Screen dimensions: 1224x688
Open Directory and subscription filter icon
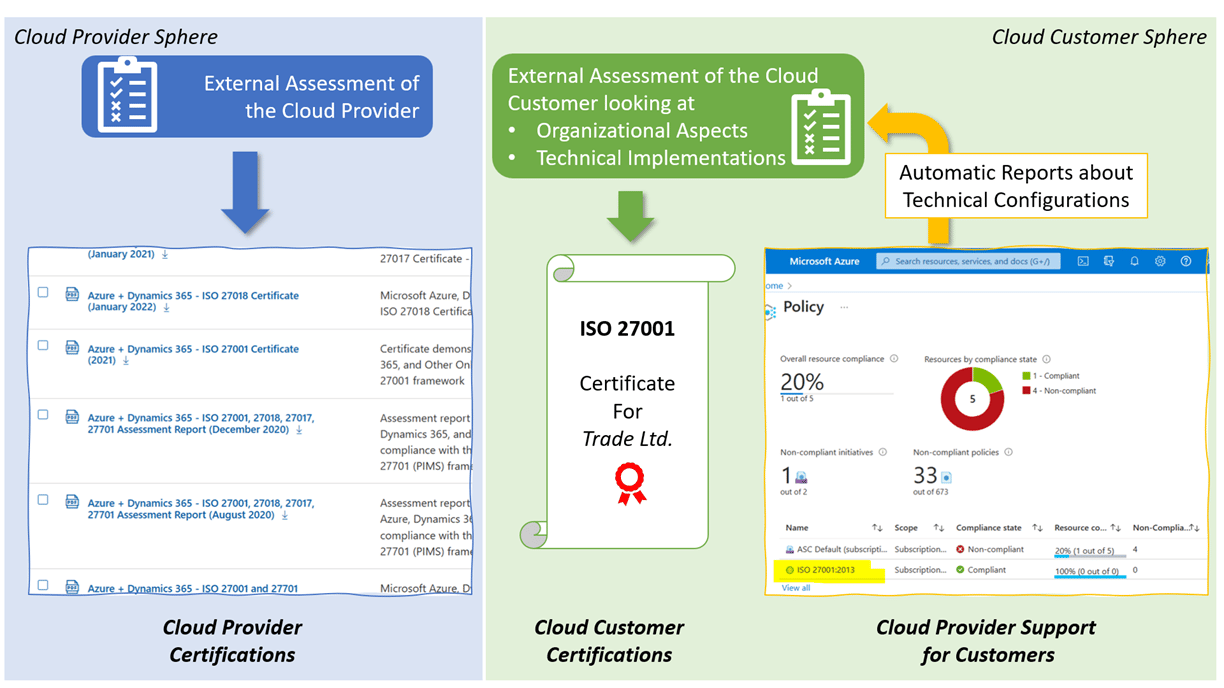pyautogui.click(x=1109, y=261)
